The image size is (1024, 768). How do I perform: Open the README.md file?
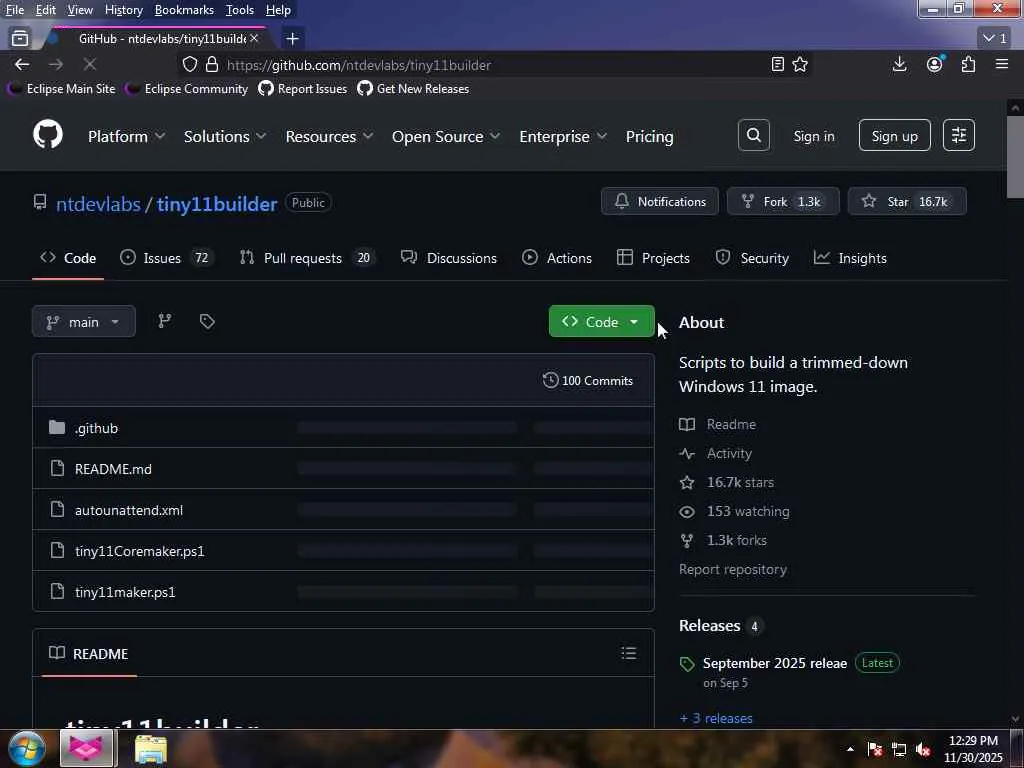113,469
